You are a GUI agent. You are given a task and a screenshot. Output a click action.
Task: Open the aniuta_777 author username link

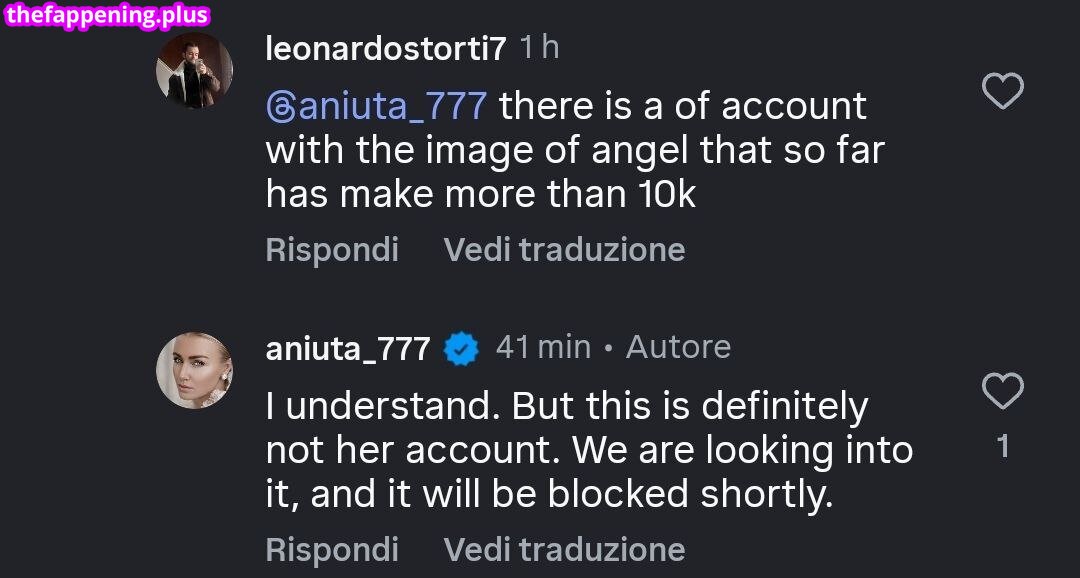[347, 348]
